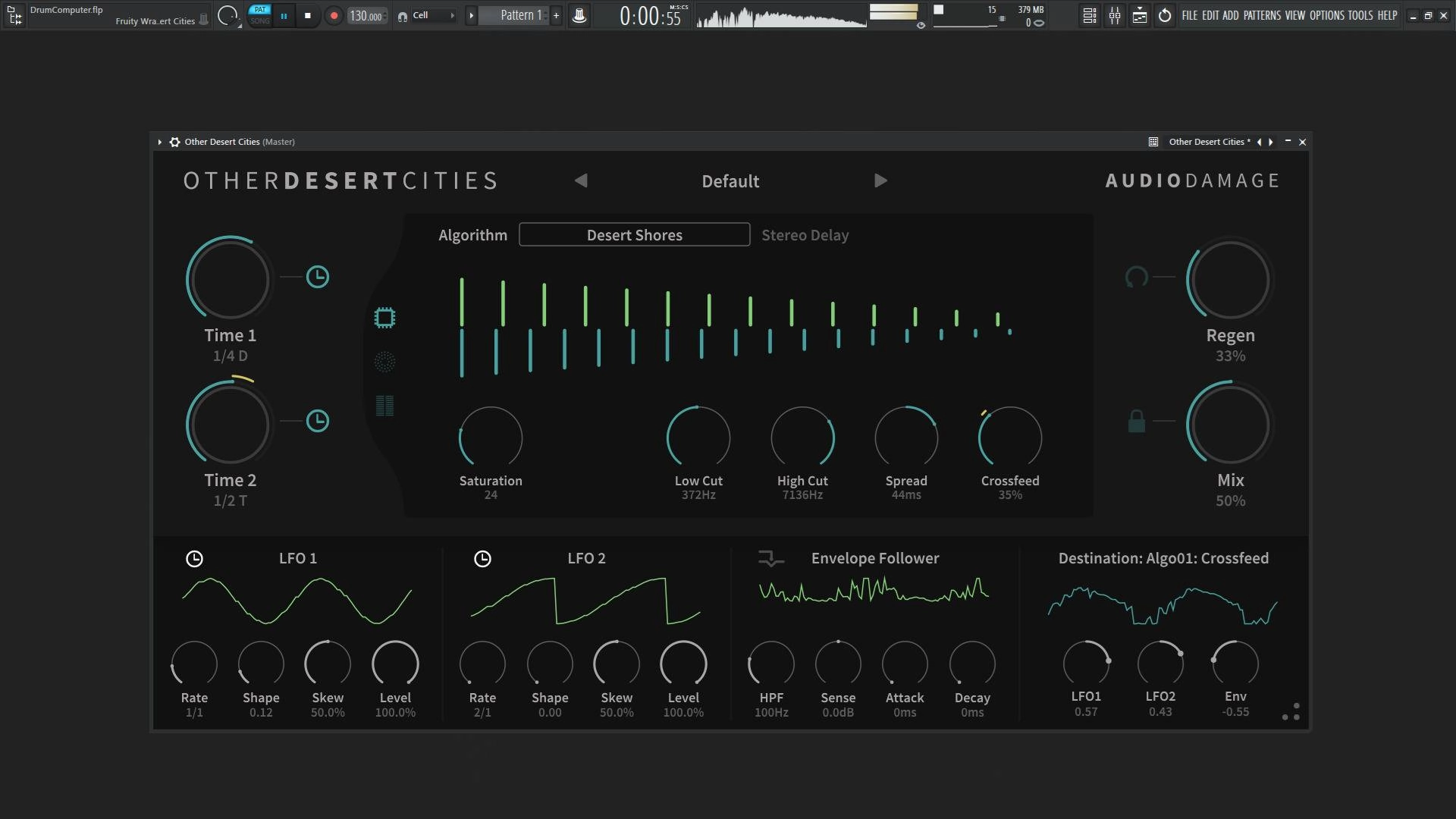The image size is (1456, 819).
Task: Click the LFO 1 Shape knob
Action: tap(261, 664)
